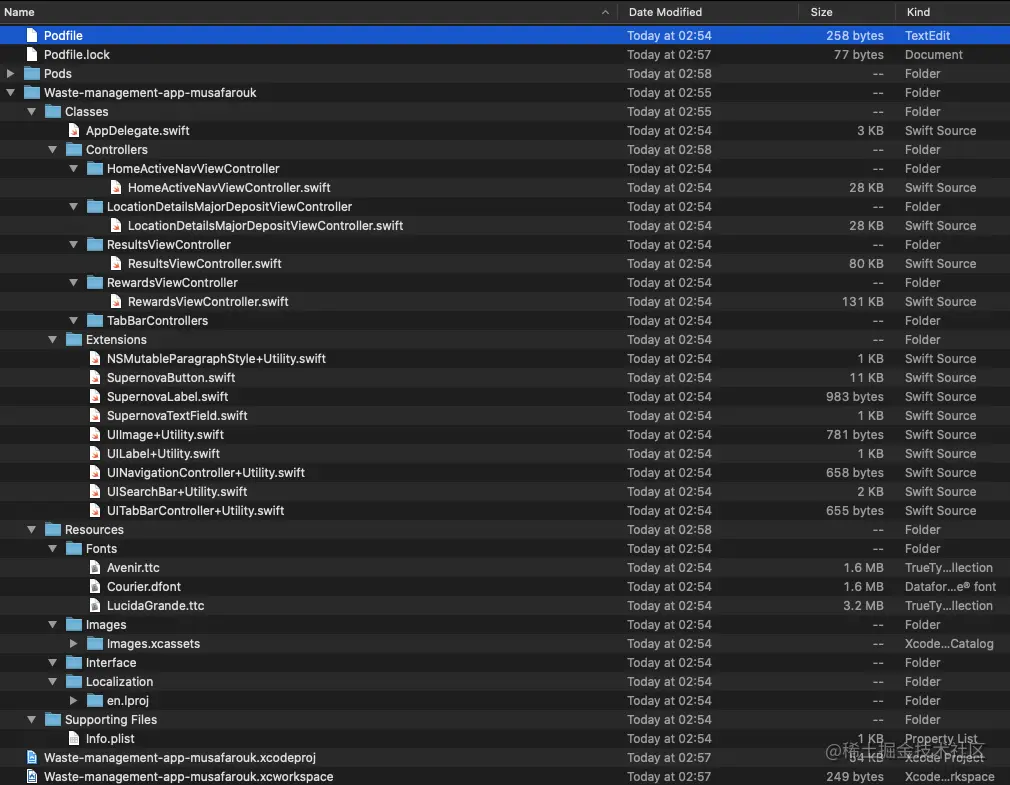Click the Podfile.lock file icon
The height and width of the screenshot is (785, 1010).
pos(32,55)
